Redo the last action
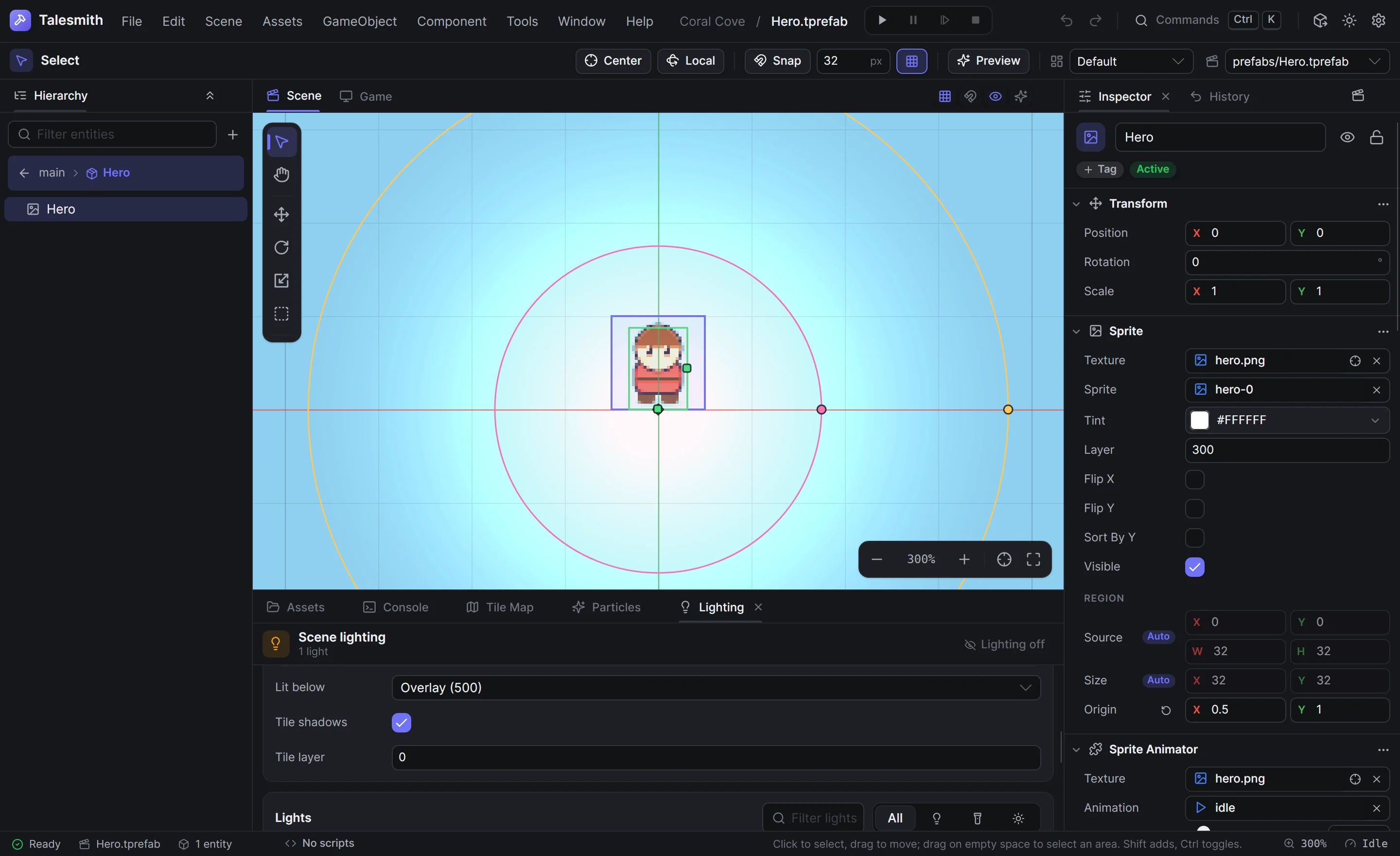Image resolution: width=1400 pixels, height=856 pixels. coord(1095,21)
